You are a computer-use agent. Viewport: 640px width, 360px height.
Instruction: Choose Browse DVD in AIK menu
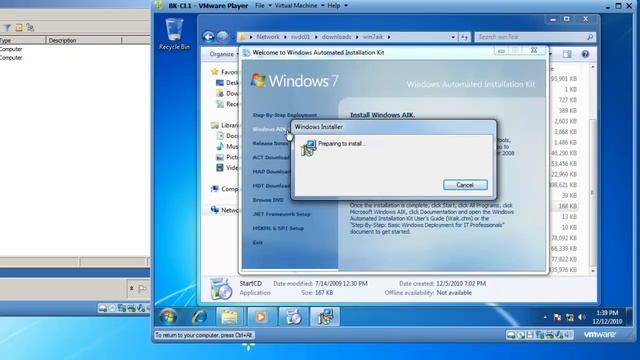point(268,200)
